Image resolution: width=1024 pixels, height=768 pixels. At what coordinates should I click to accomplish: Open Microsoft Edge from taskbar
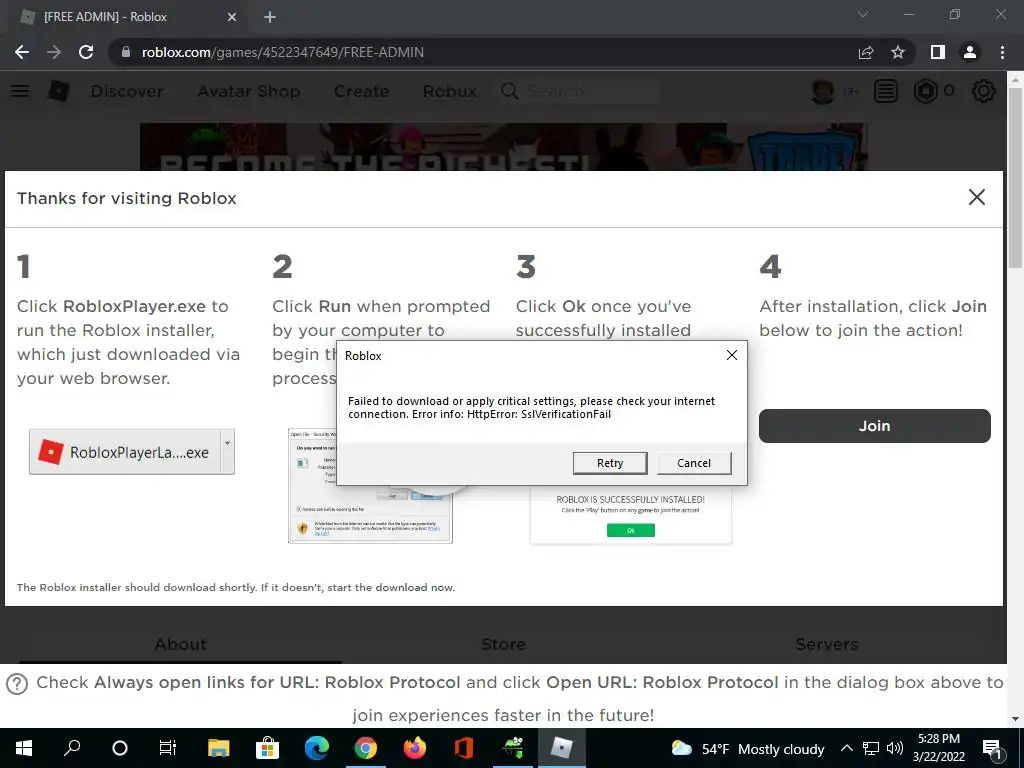pyautogui.click(x=317, y=748)
